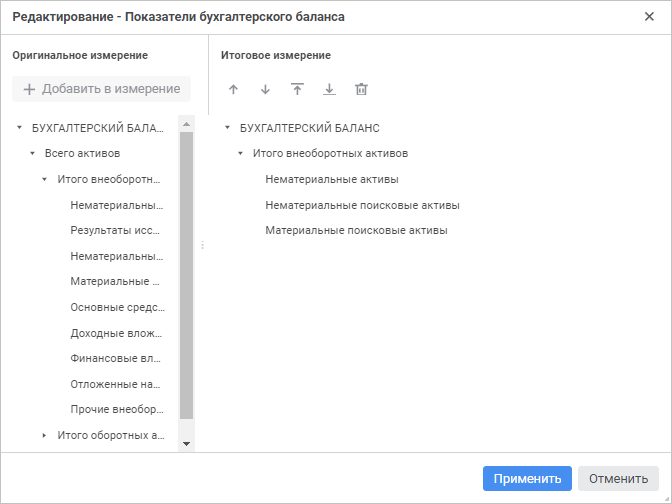Click the move to bottom icon
This screenshot has width=672, height=504.
coord(329,89)
